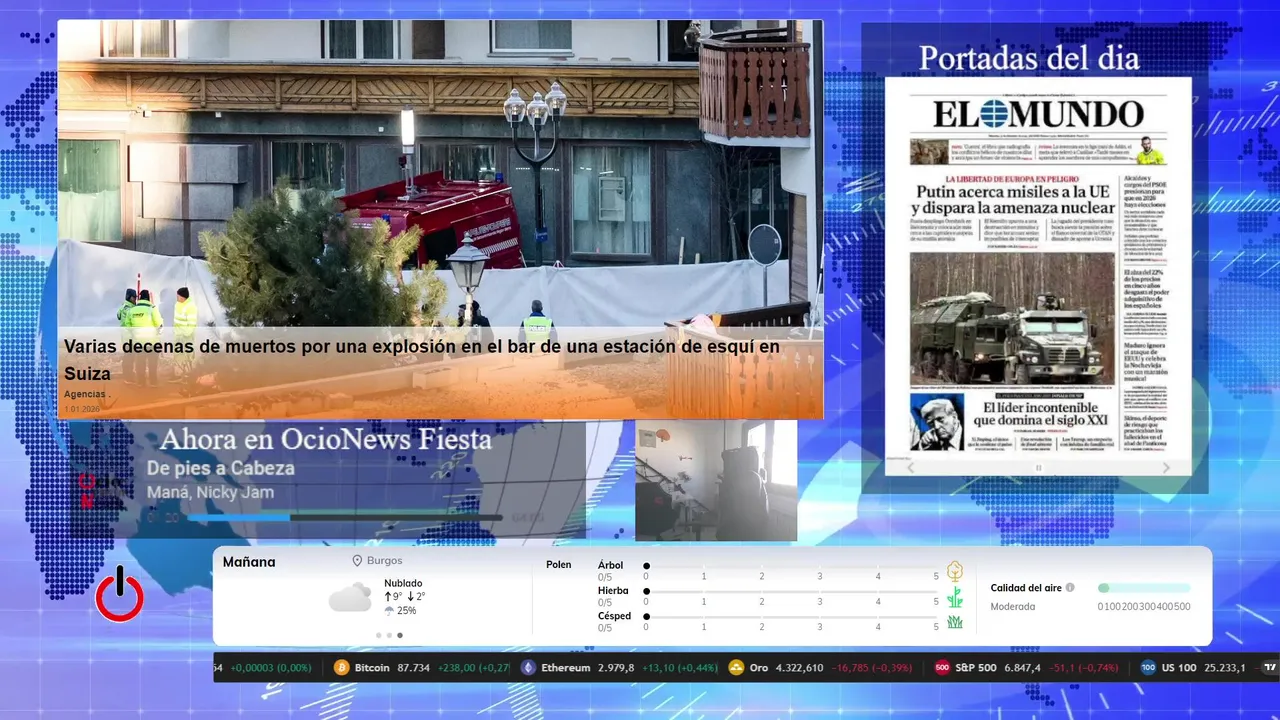
Task: Click the air quality indicator bar
Action: [x=1144, y=588]
